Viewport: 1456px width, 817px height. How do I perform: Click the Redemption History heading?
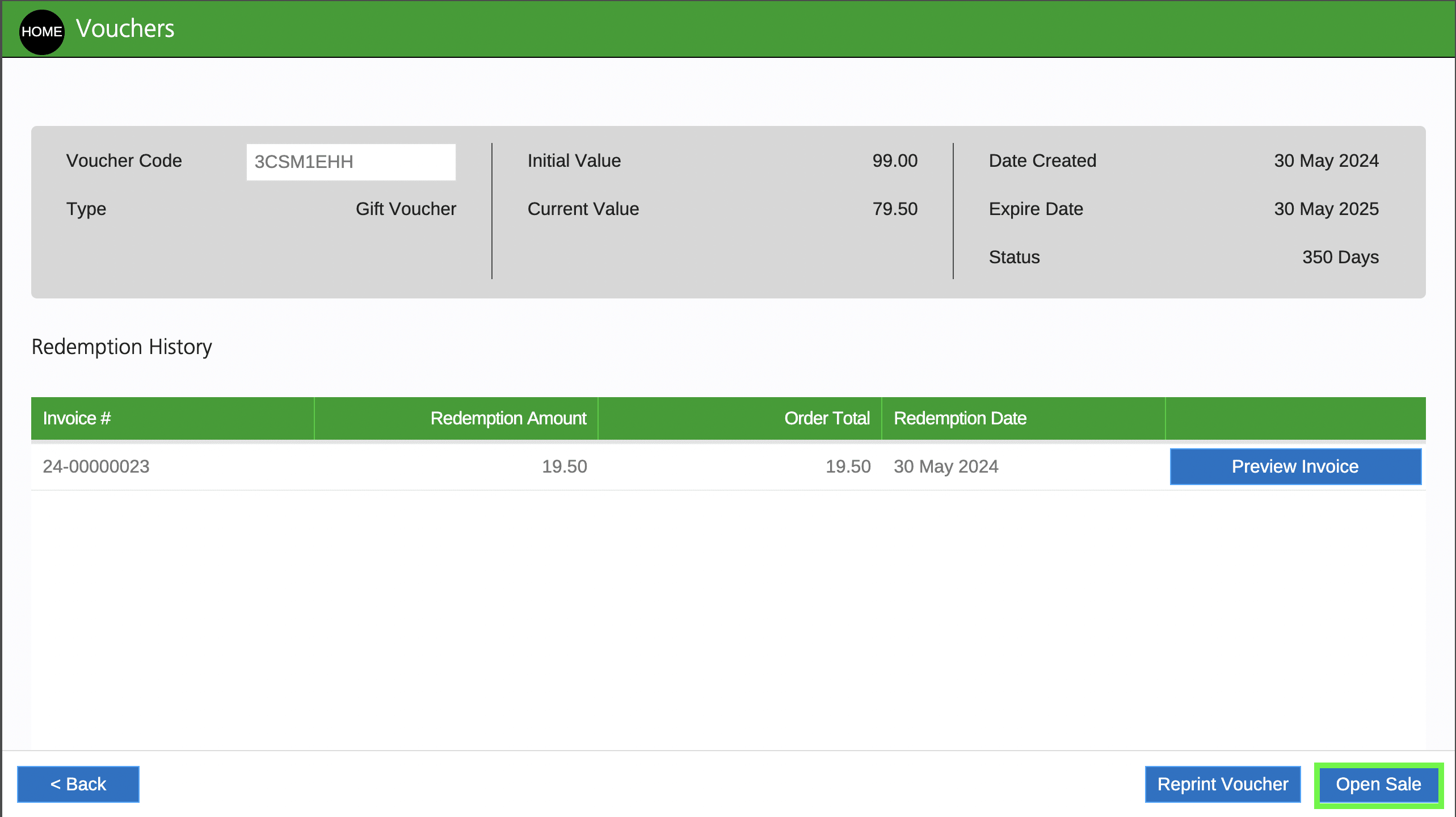click(x=122, y=347)
